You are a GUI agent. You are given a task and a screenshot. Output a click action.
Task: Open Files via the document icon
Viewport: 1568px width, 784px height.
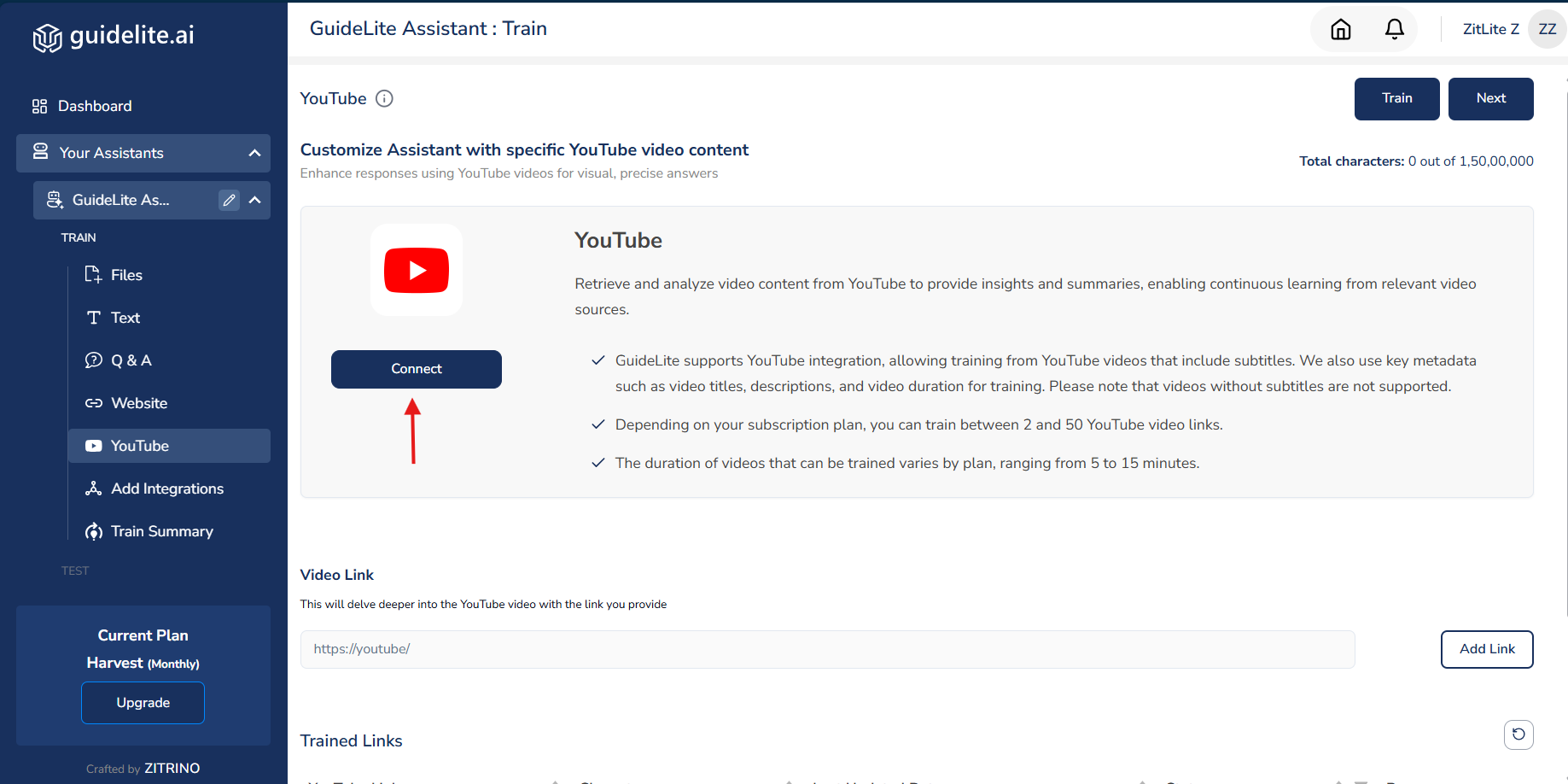[93, 274]
